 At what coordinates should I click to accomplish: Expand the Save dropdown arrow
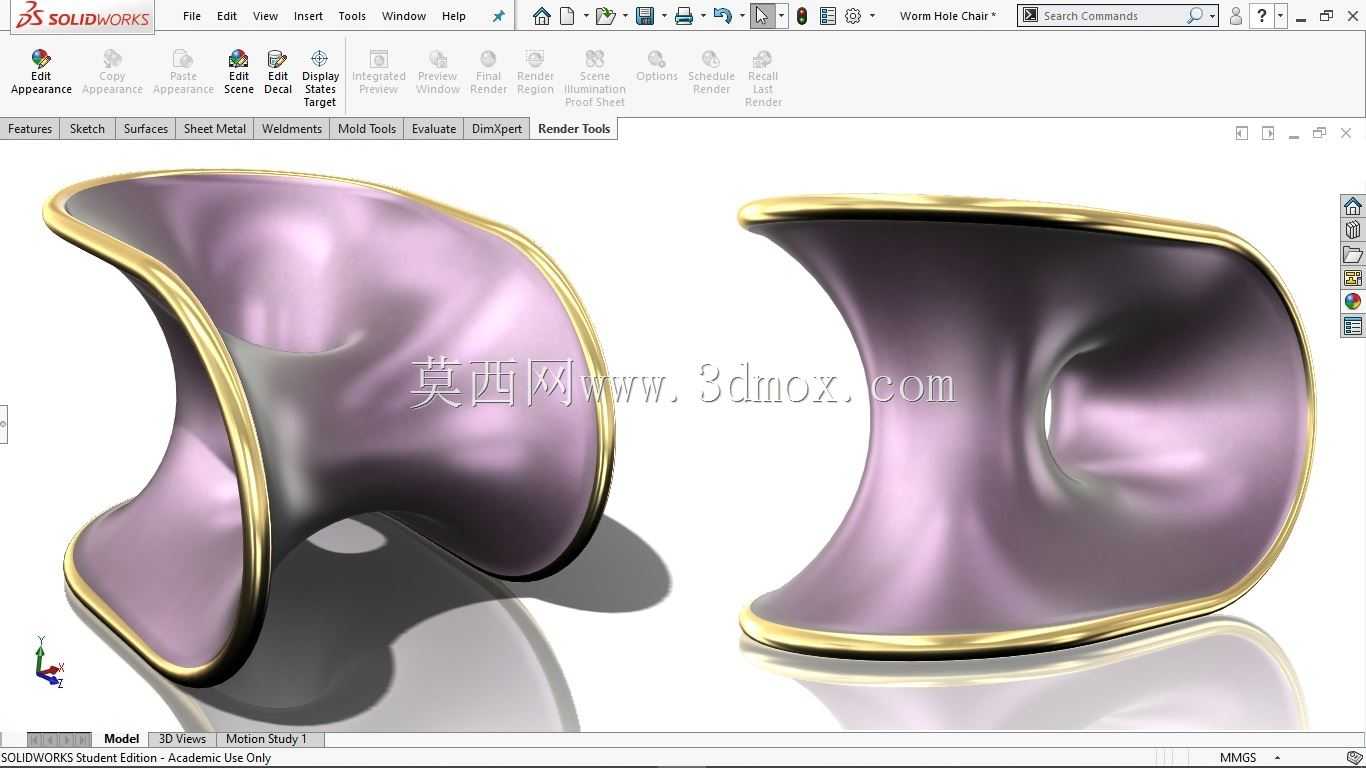pyautogui.click(x=664, y=16)
